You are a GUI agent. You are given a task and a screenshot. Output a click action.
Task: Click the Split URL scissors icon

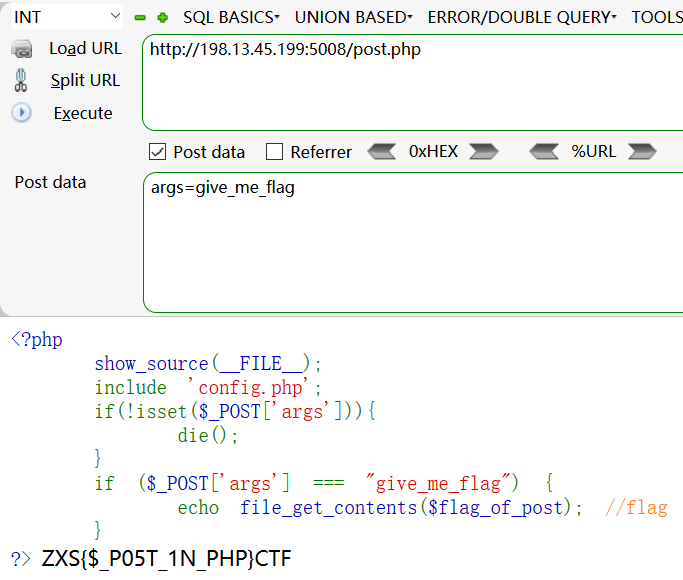[x=20, y=81]
